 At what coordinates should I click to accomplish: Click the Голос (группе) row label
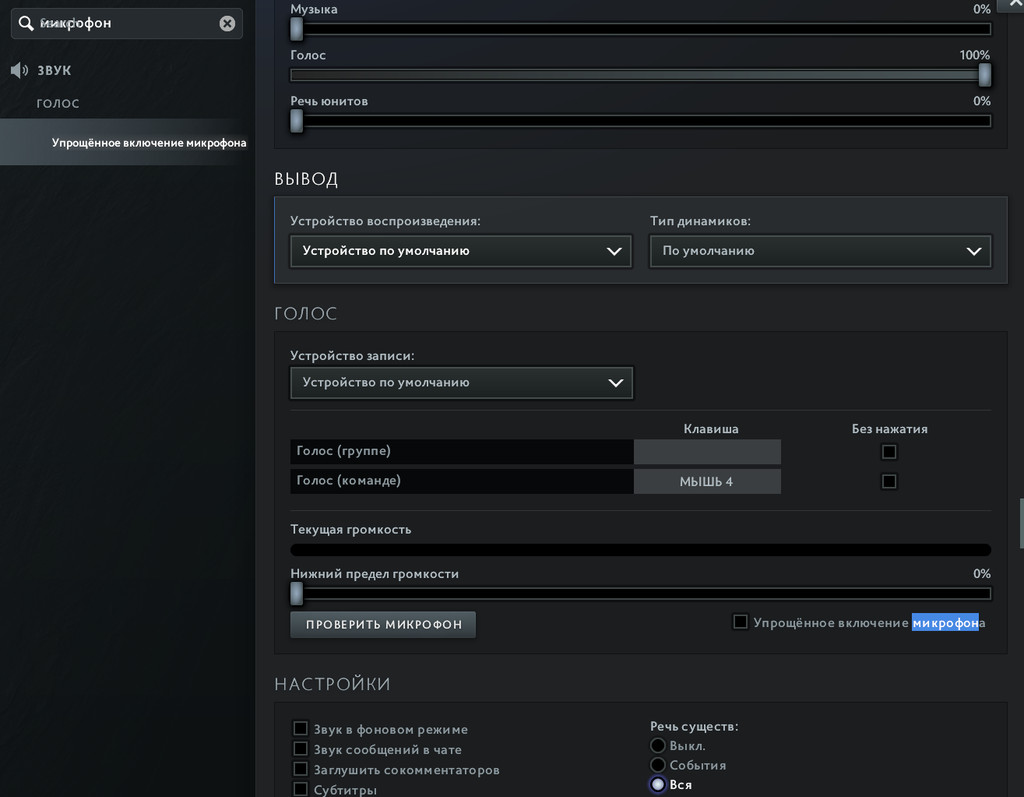click(x=344, y=451)
